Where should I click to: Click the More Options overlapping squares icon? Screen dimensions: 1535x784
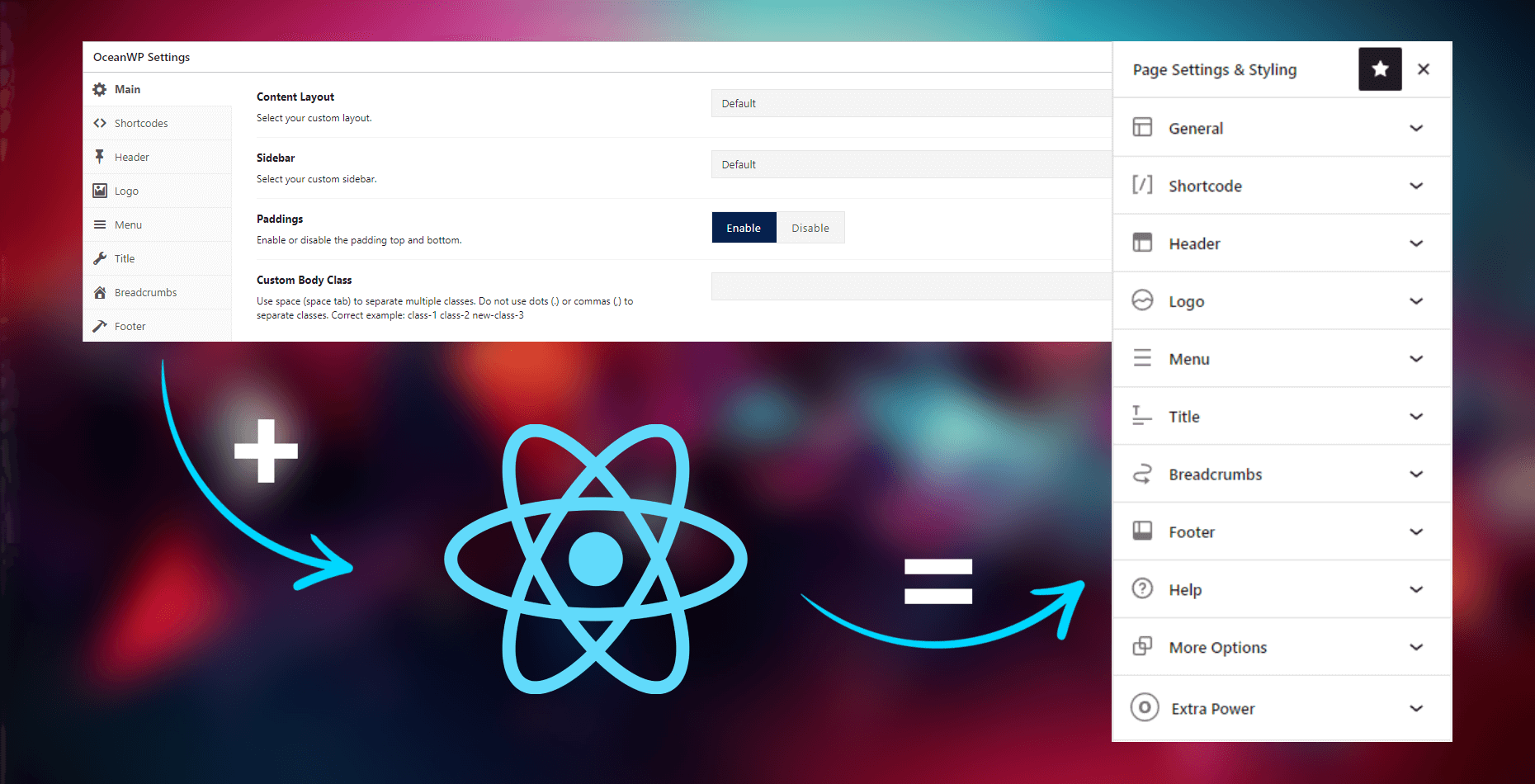[x=1142, y=646]
